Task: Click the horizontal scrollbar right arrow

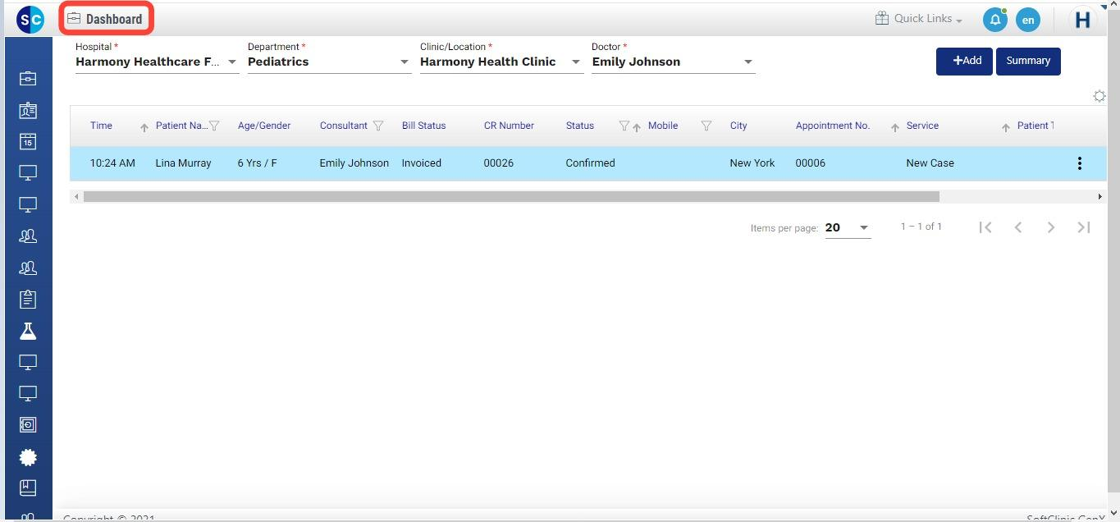Action: (1101, 196)
